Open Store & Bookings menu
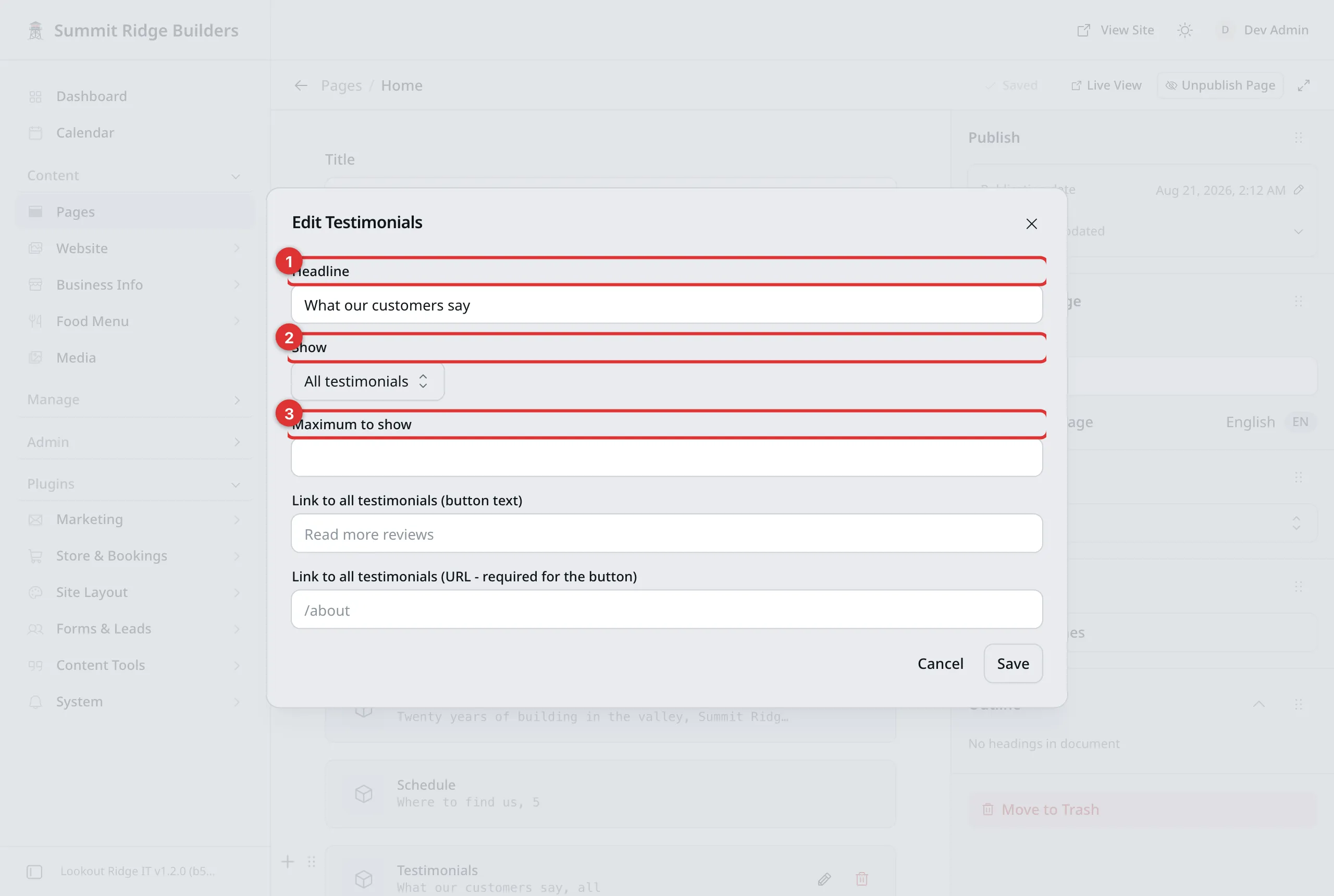 coord(135,555)
